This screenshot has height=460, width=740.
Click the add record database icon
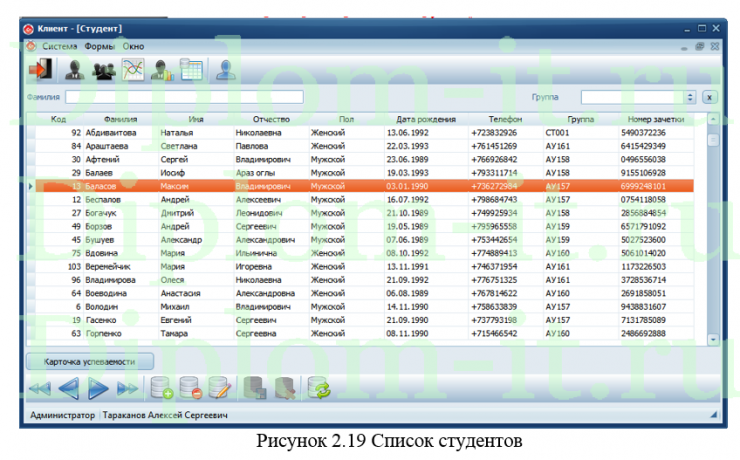point(160,389)
